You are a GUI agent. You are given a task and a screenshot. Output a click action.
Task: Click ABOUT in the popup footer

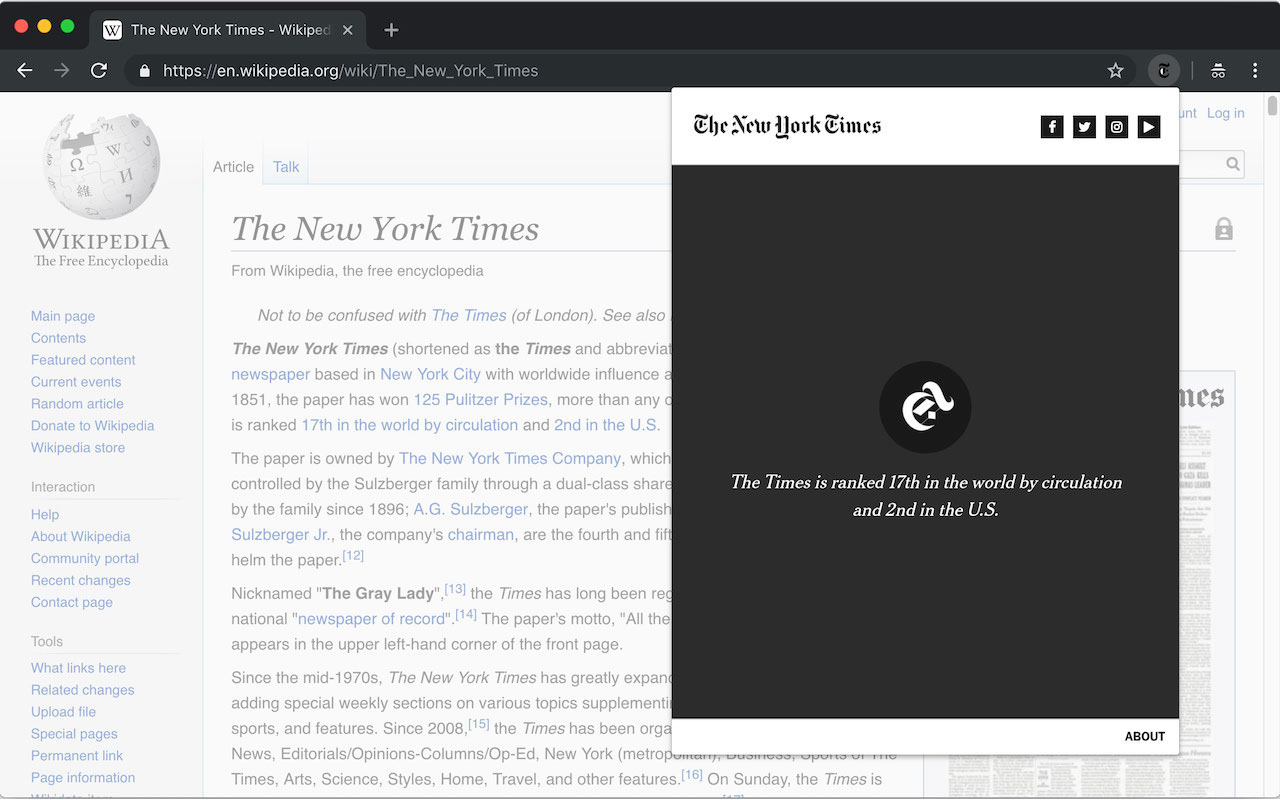[x=1144, y=736]
